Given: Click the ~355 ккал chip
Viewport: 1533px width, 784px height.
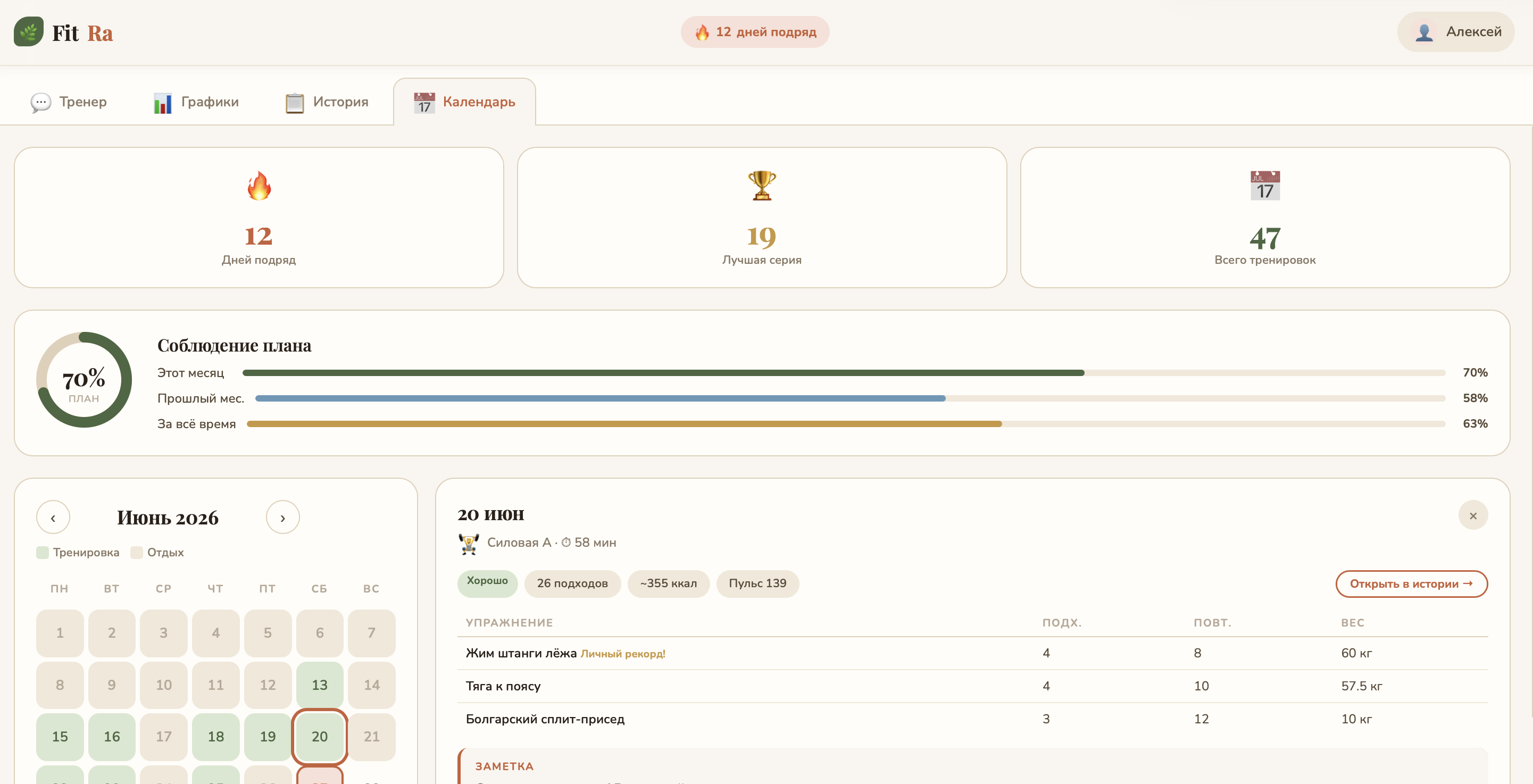Looking at the screenshot, I should [668, 584].
